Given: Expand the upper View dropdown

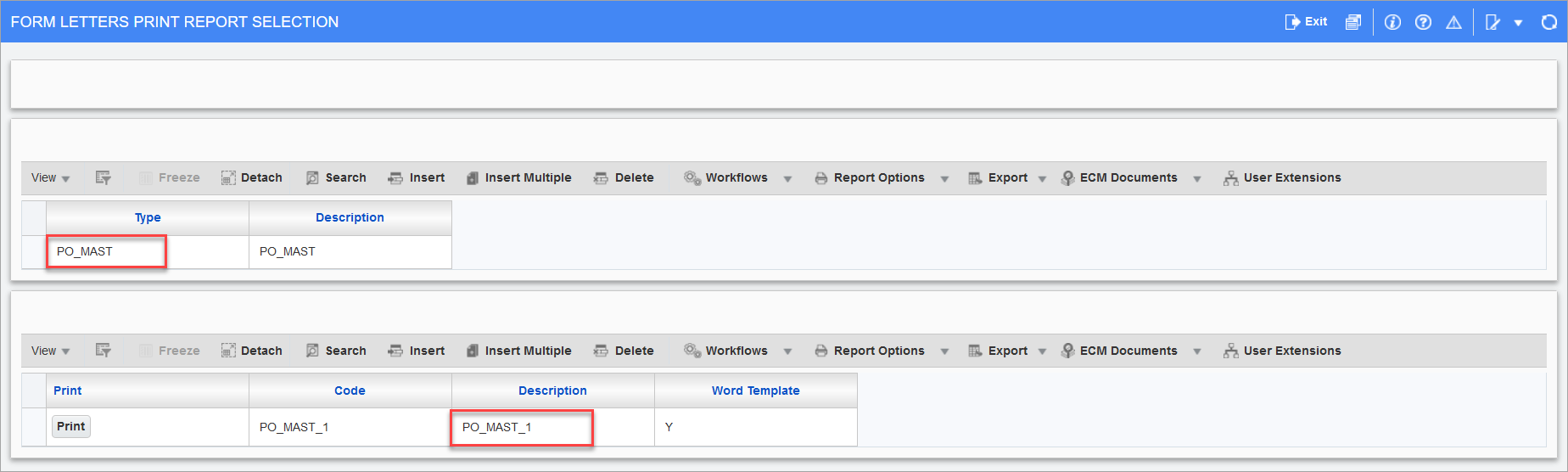Looking at the screenshot, I should click(x=51, y=177).
